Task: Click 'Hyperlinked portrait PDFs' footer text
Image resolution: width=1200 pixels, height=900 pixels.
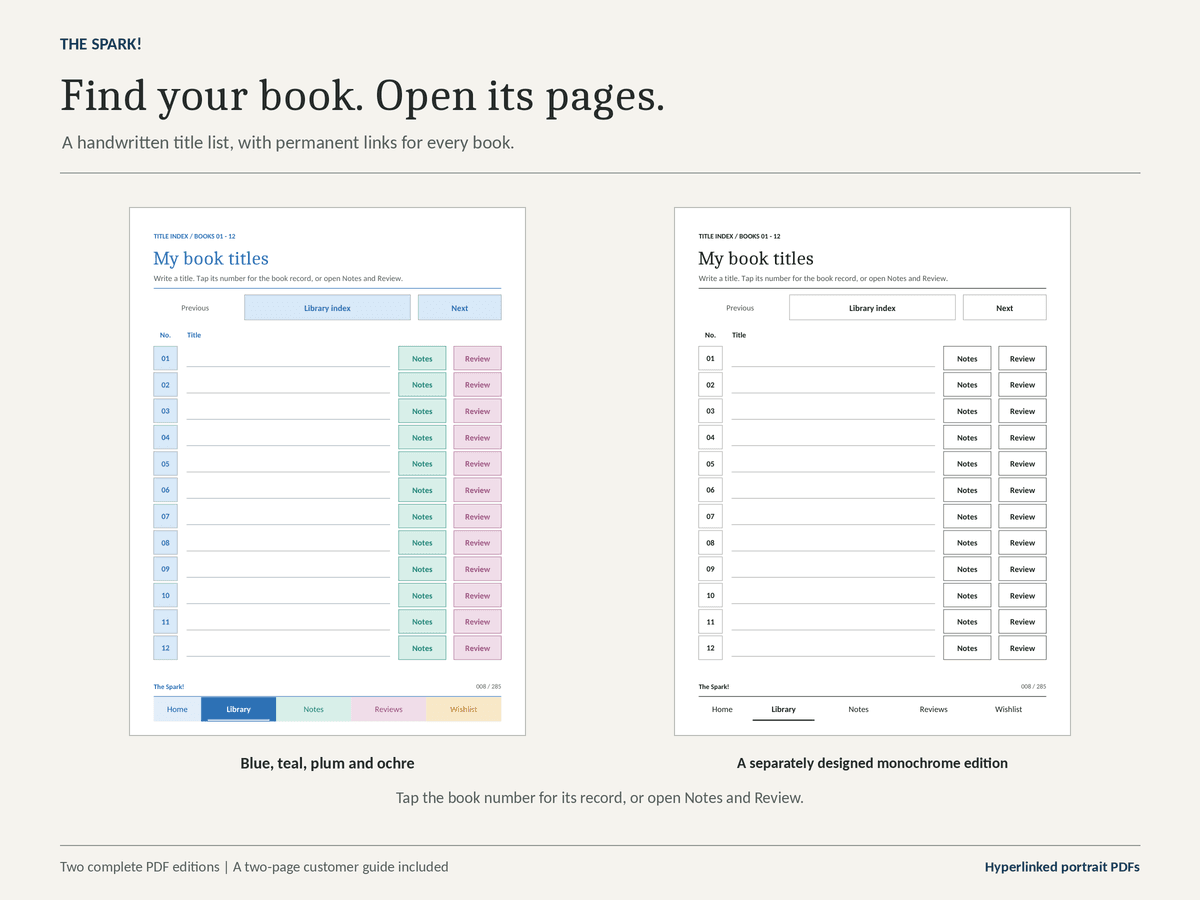Action: pos(1062,867)
